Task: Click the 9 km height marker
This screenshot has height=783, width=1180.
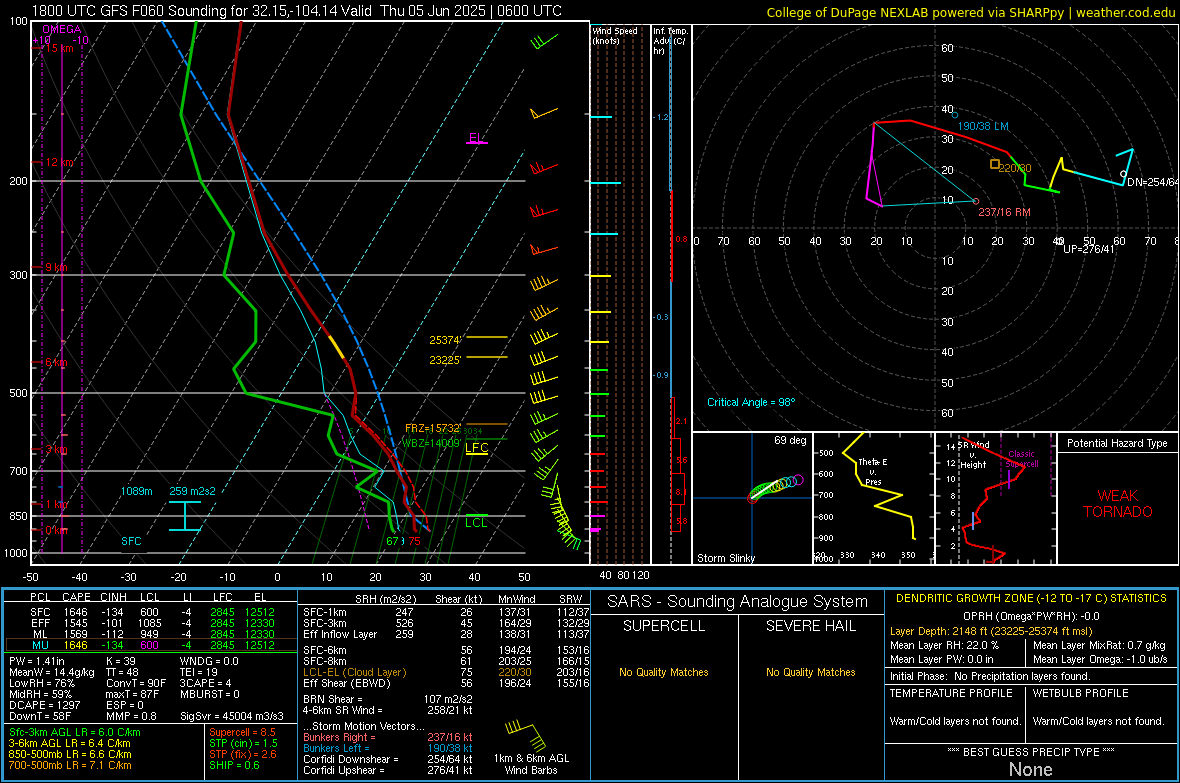Action: click(x=56, y=267)
